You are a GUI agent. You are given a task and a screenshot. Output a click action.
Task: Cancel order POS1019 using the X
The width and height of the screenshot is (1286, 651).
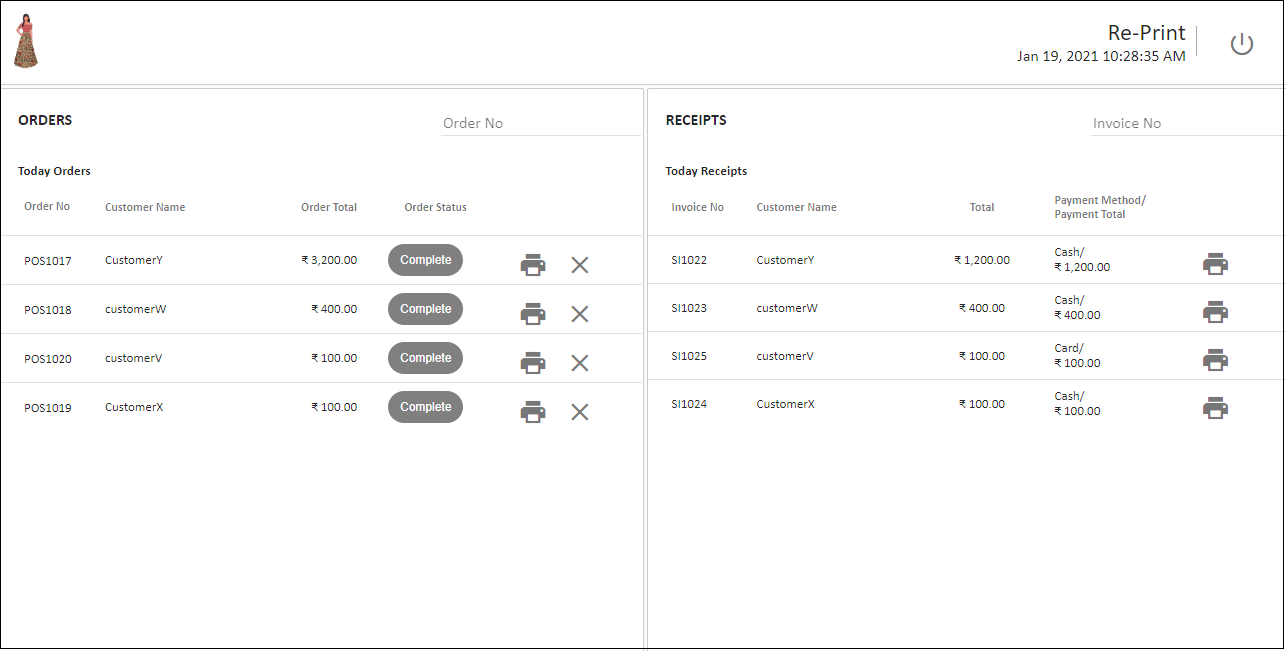pos(580,412)
